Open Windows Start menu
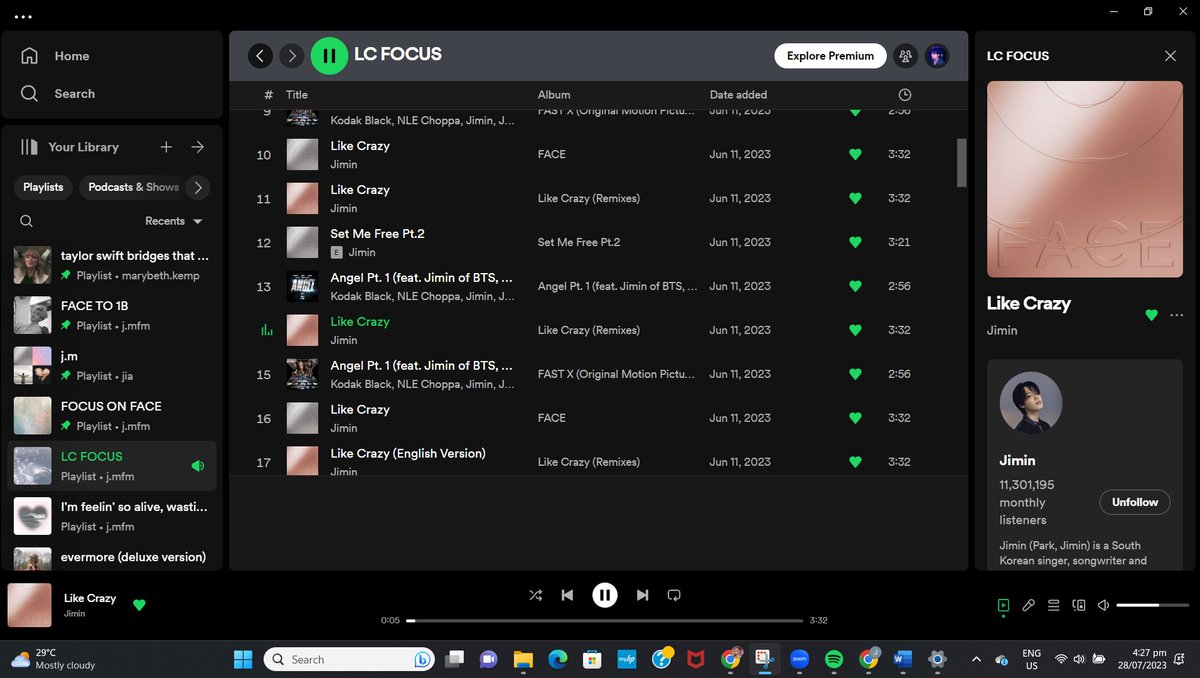The height and width of the screenshot is (678, 1200). 243,659
